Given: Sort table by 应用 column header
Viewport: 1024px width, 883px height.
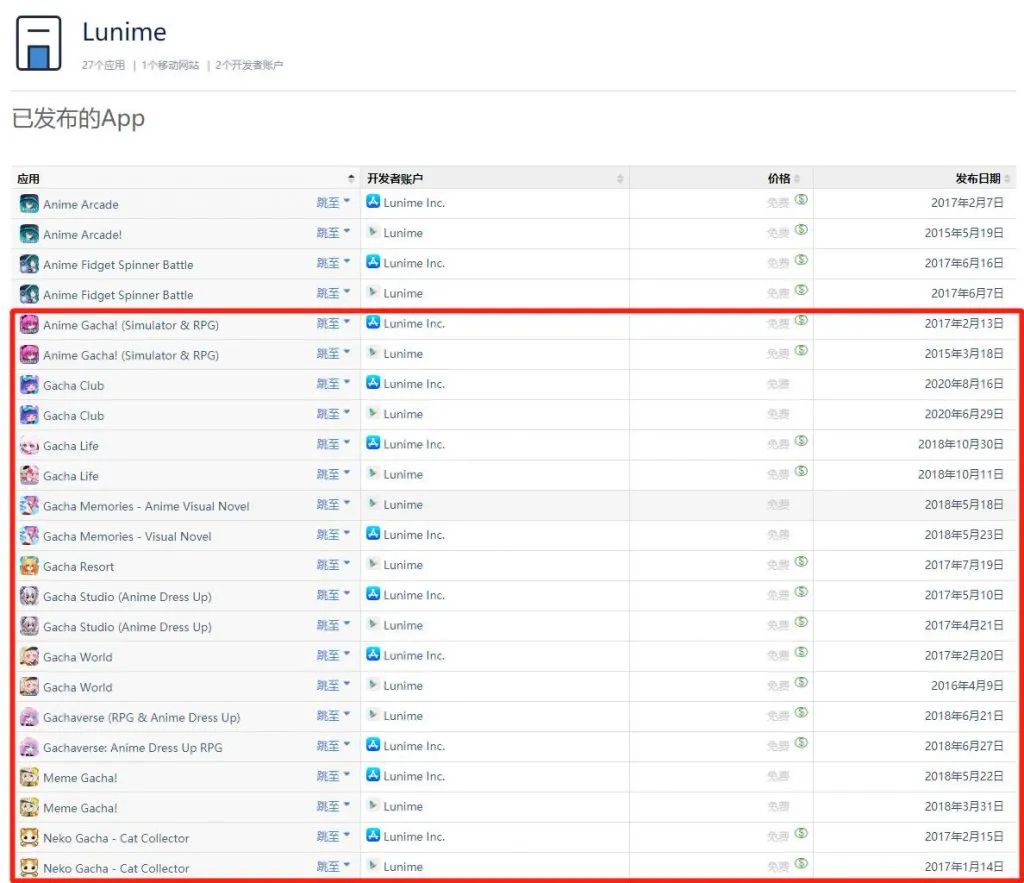Looking at the screenshot, I should (28, 179).
